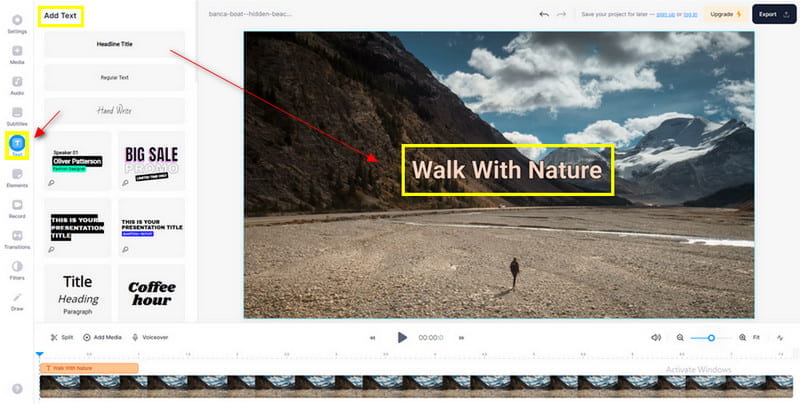Undo the last action
800x404 pixels.
point(544,14)
